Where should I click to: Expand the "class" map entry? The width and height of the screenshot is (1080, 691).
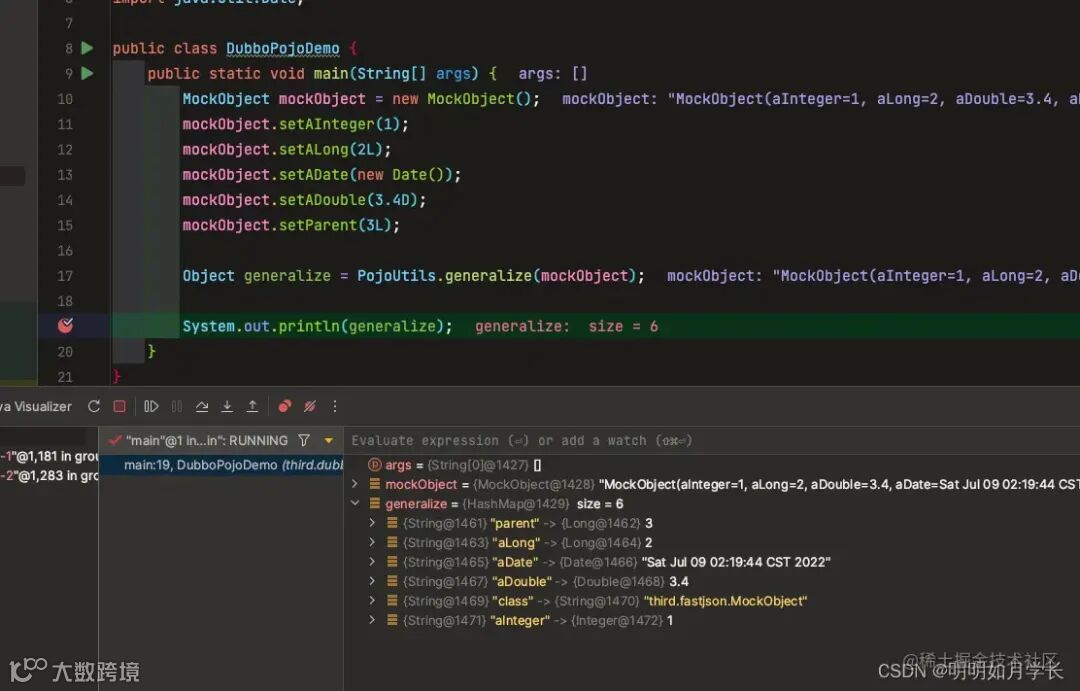point(373,601)
